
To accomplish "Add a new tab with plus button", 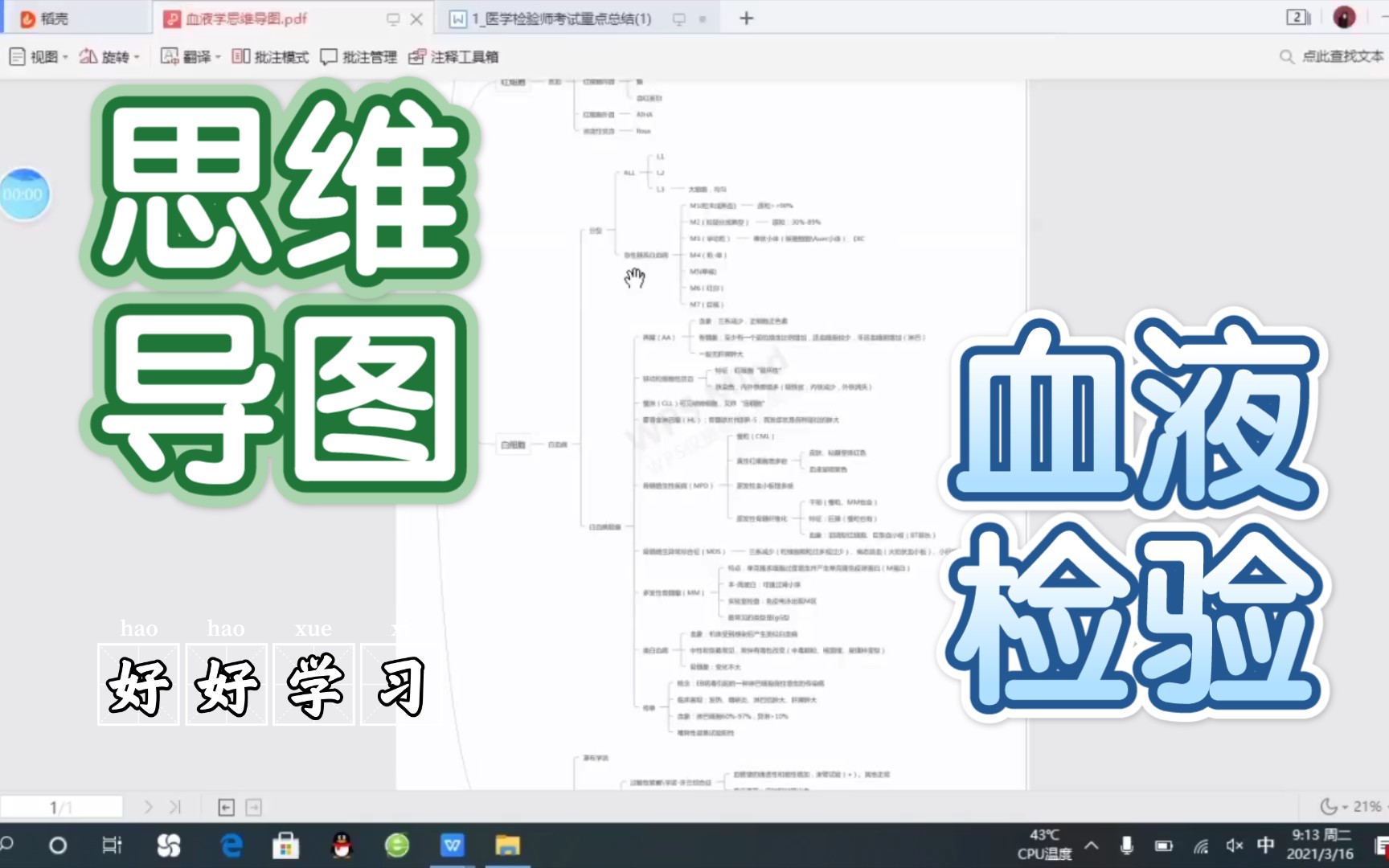I will coord(746,18).
